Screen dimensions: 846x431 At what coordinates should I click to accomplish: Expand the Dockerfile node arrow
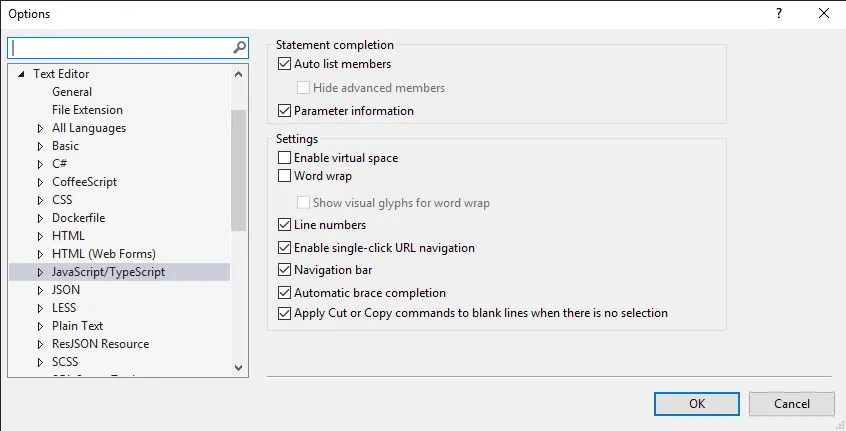[x=40, y=218]
